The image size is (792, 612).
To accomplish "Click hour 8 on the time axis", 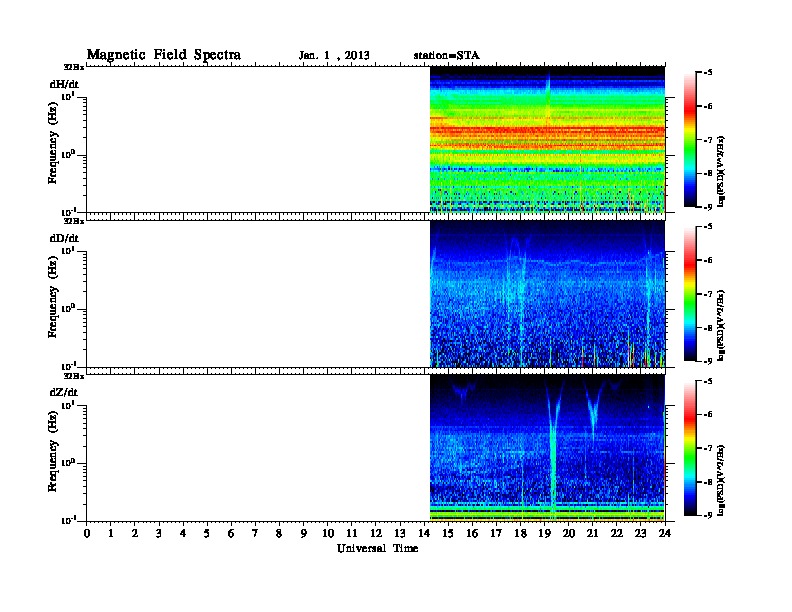I will (x=279, y=534).
